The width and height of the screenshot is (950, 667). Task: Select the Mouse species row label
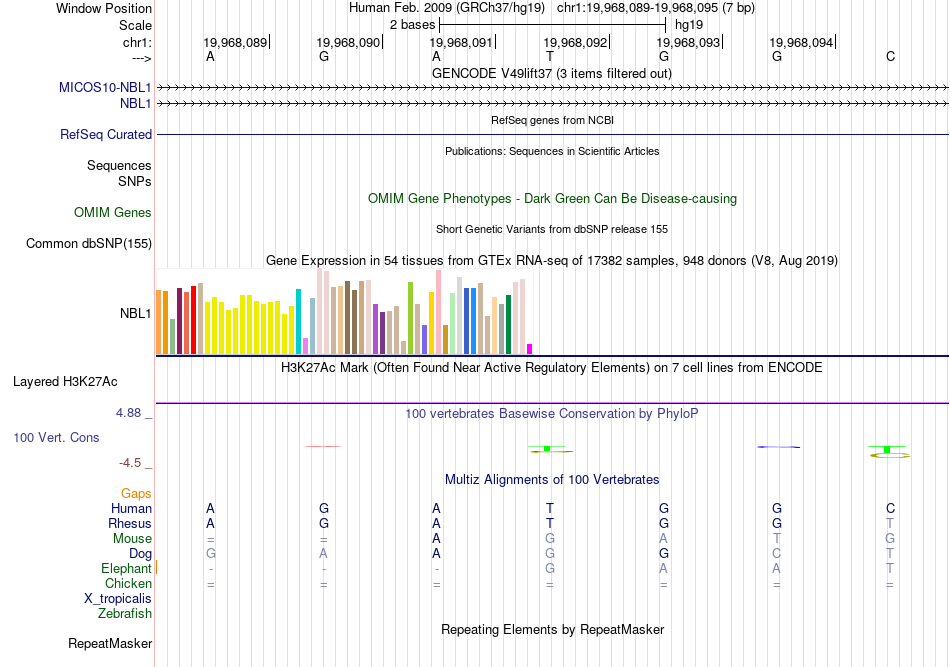(132, 539)
